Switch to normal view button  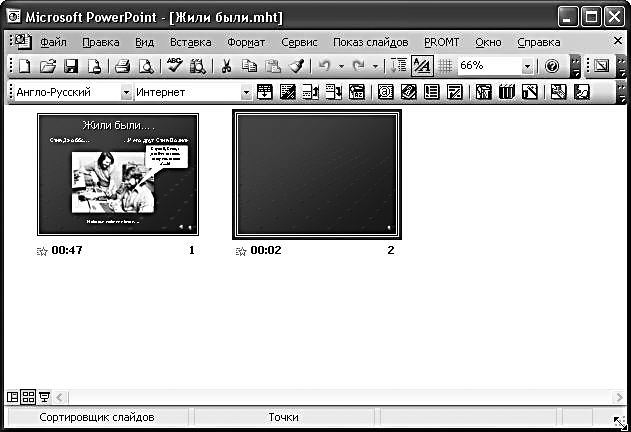(13, 397)
